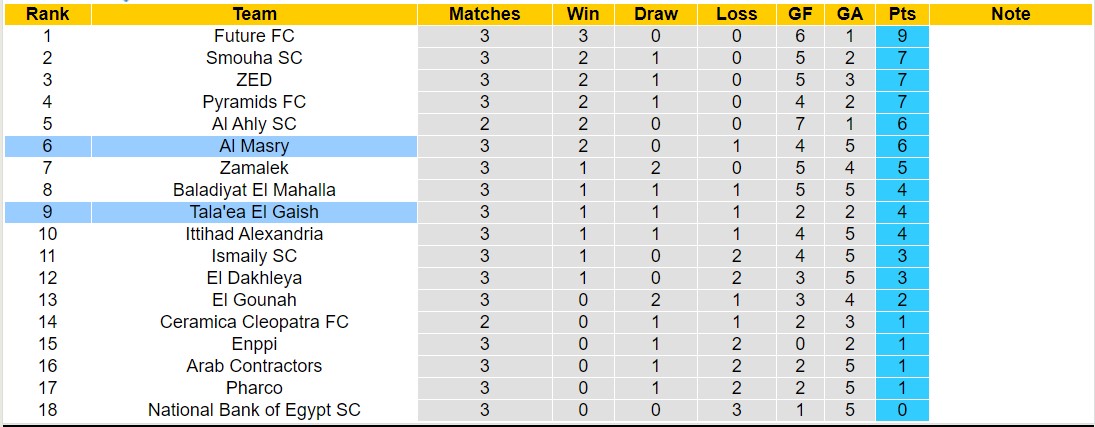Click the Smouha SC team name

[x=254, y=58]
